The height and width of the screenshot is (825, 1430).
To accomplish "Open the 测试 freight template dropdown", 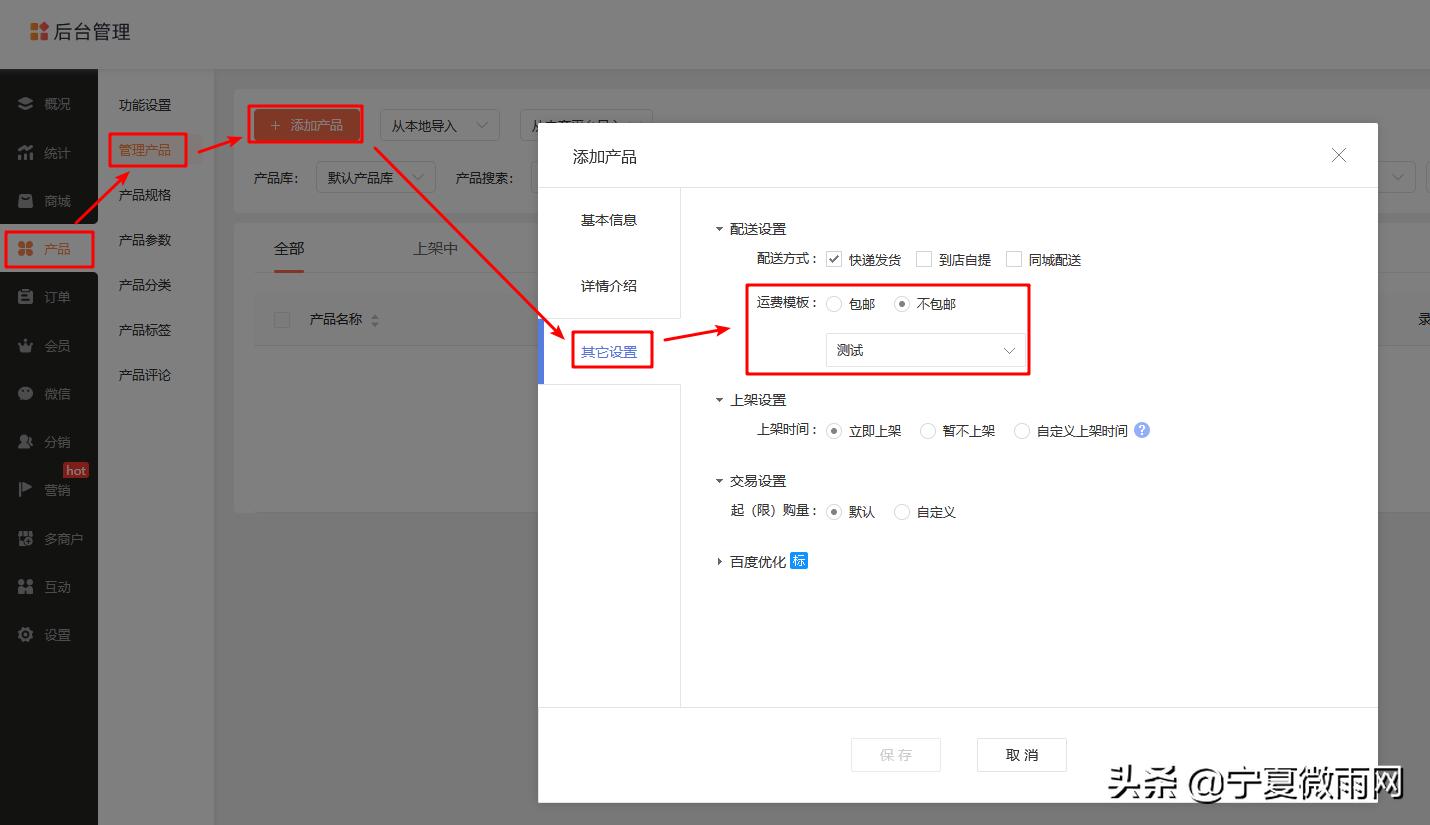I will [x=925, y=350].
